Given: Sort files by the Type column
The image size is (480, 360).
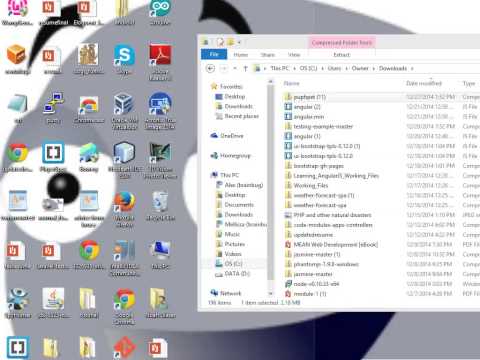Looking at the screenshot, I should (469, 83).
